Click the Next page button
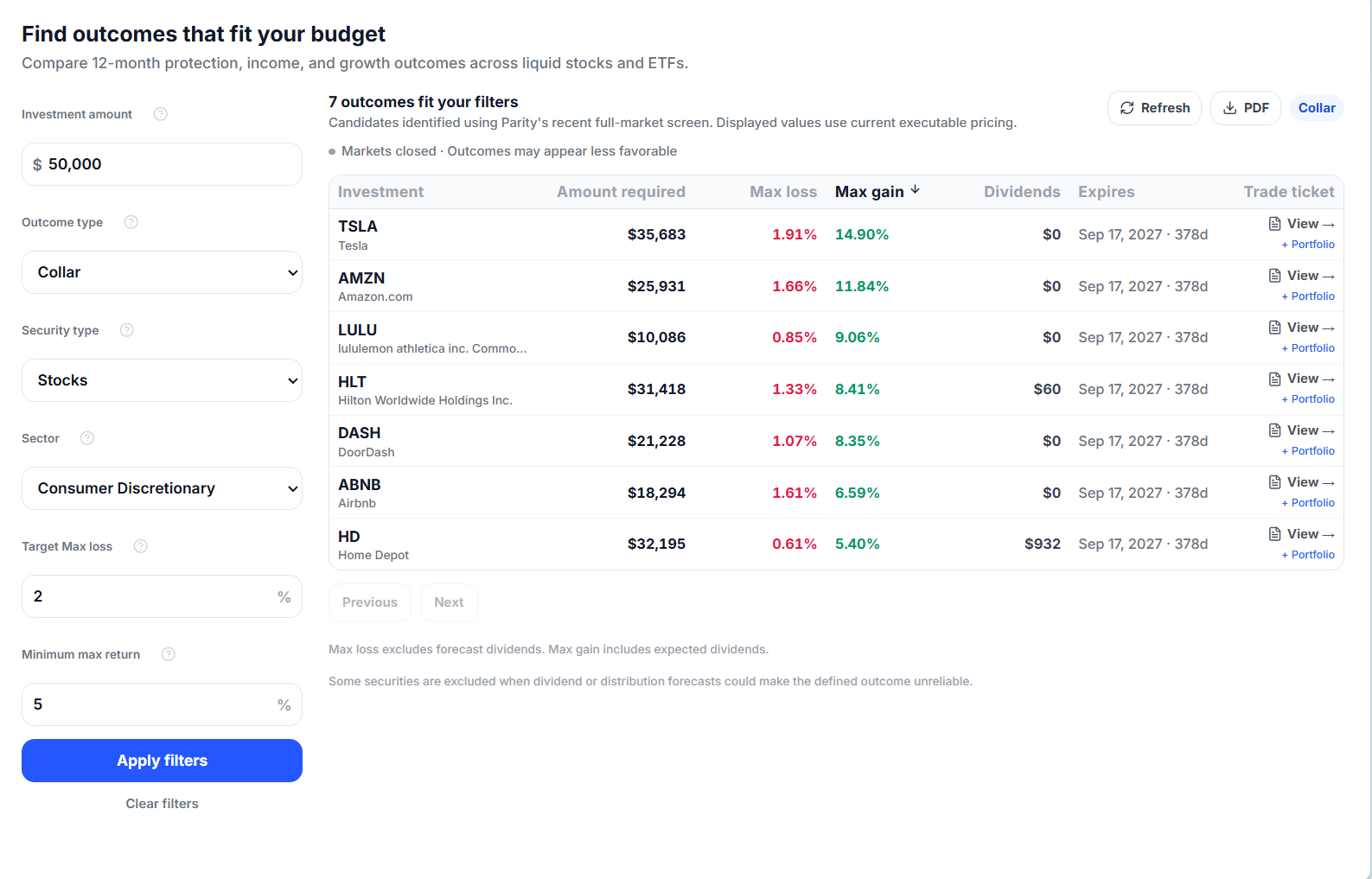1372x879 pixels. coord(449,602)
